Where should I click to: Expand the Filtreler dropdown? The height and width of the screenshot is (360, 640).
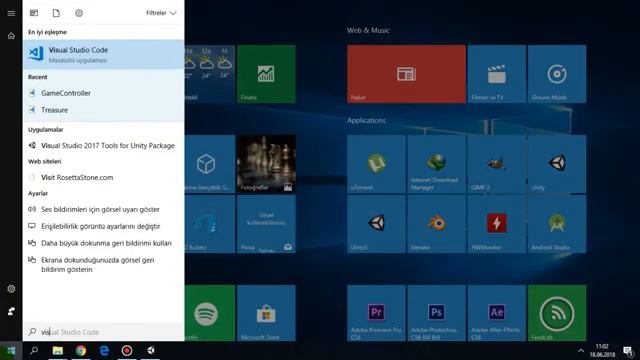pyautogui.click(x=161, y=13)
